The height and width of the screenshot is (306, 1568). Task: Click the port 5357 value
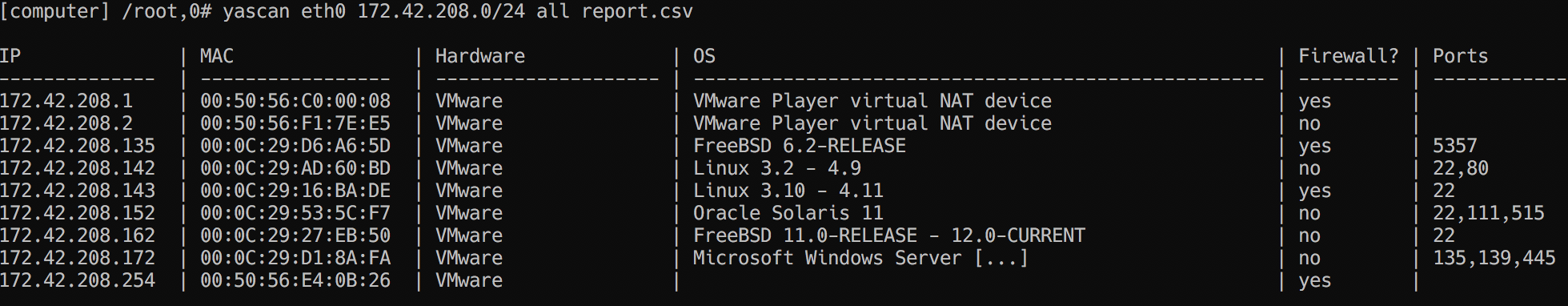pyautogui.click(x=1455, y=146)
